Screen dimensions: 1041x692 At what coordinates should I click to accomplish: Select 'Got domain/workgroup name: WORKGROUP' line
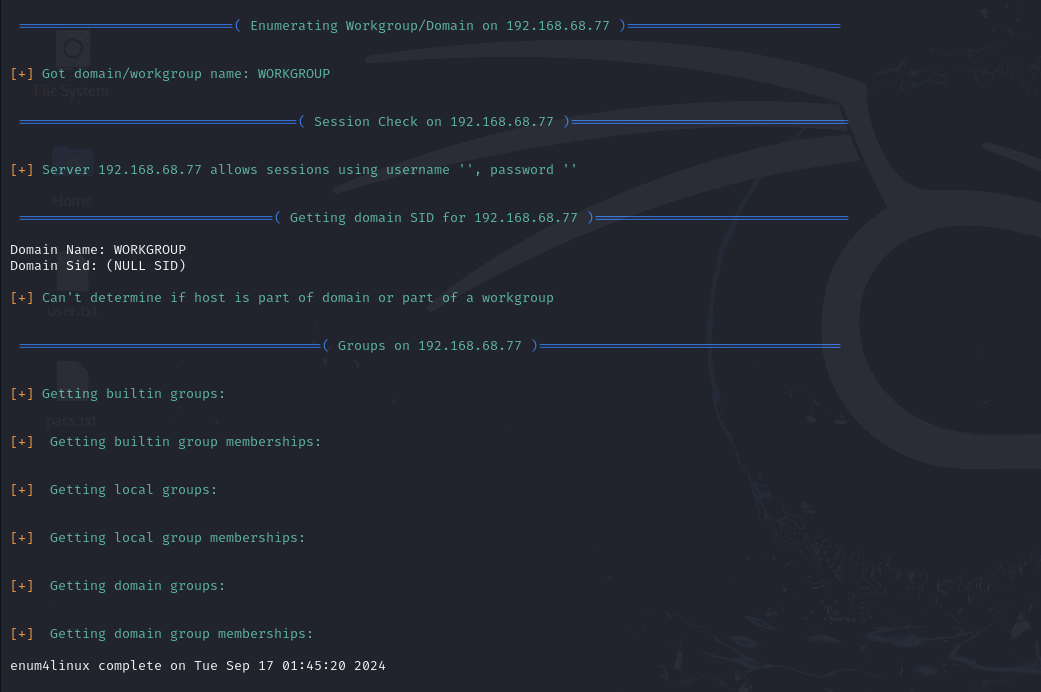point(170,74)
